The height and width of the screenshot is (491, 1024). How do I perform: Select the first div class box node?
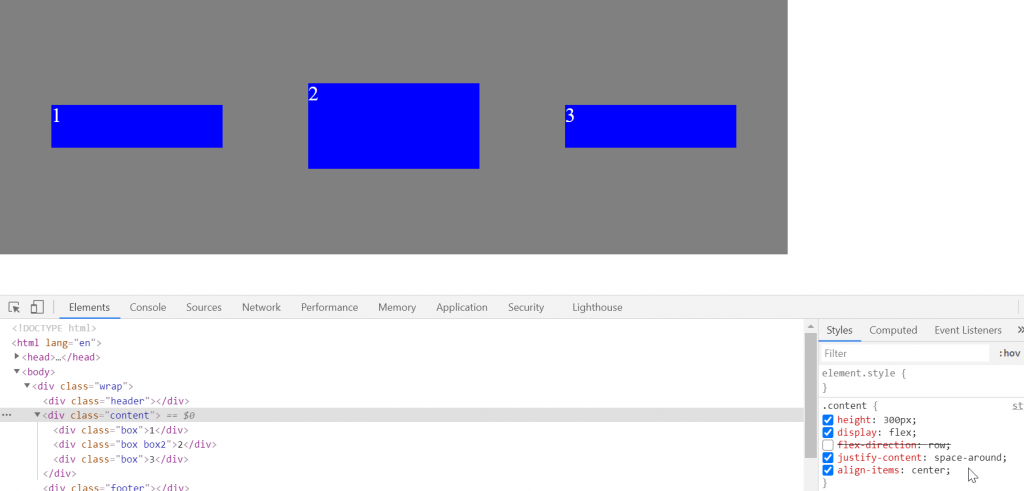click(x=121, y=430)
